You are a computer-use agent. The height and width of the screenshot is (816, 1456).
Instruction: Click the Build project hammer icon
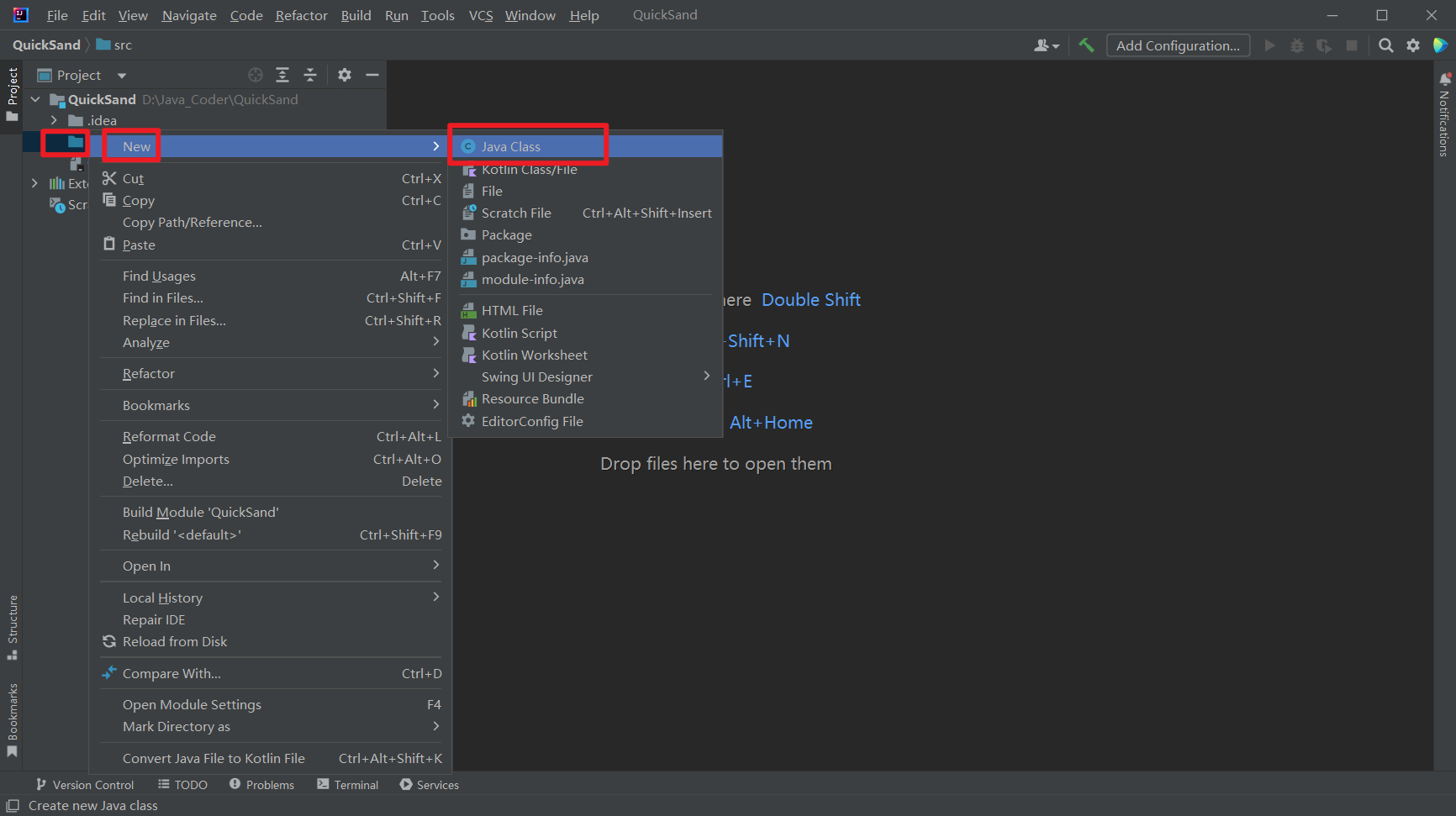1086,45
